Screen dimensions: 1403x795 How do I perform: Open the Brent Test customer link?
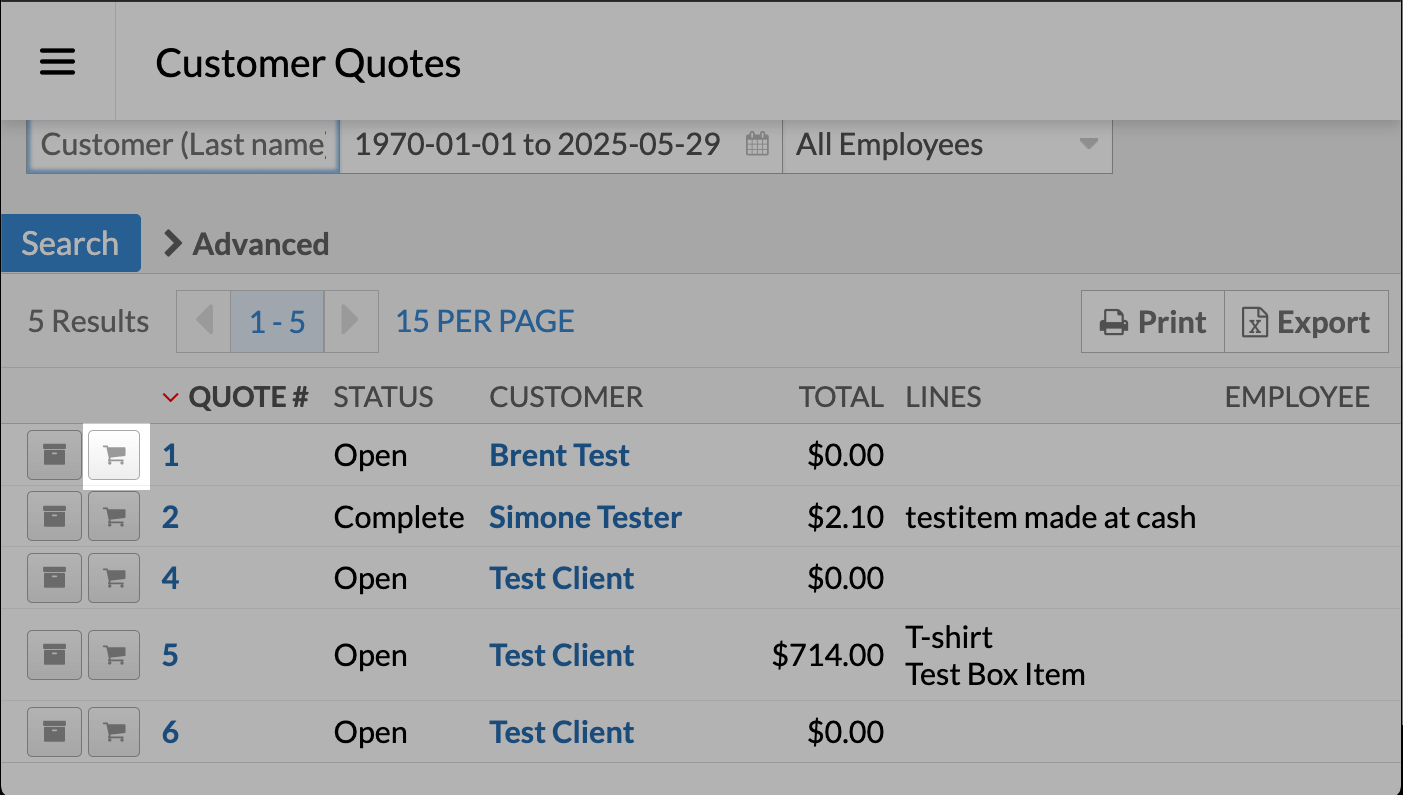tap(559, 456)
